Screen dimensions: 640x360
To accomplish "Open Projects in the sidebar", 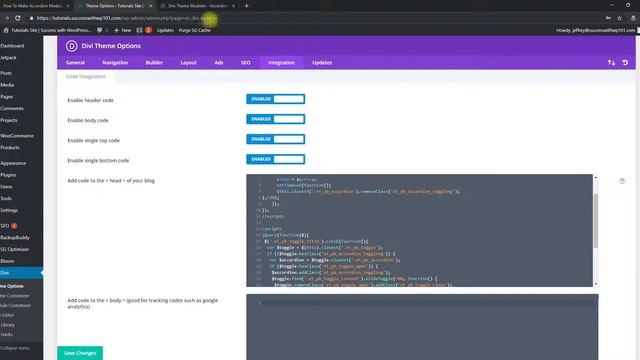I will click(x=9, y=120).
